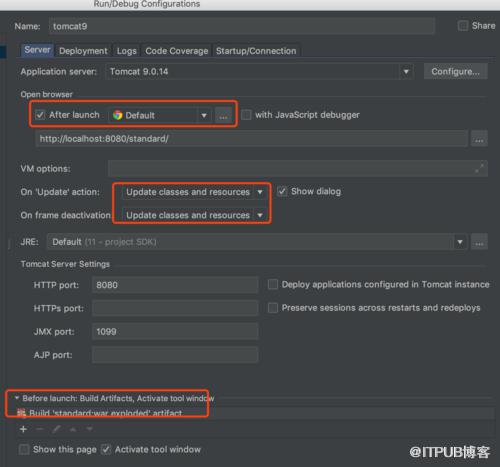
Task: Select the Server tab
Action: coord(37,50)
